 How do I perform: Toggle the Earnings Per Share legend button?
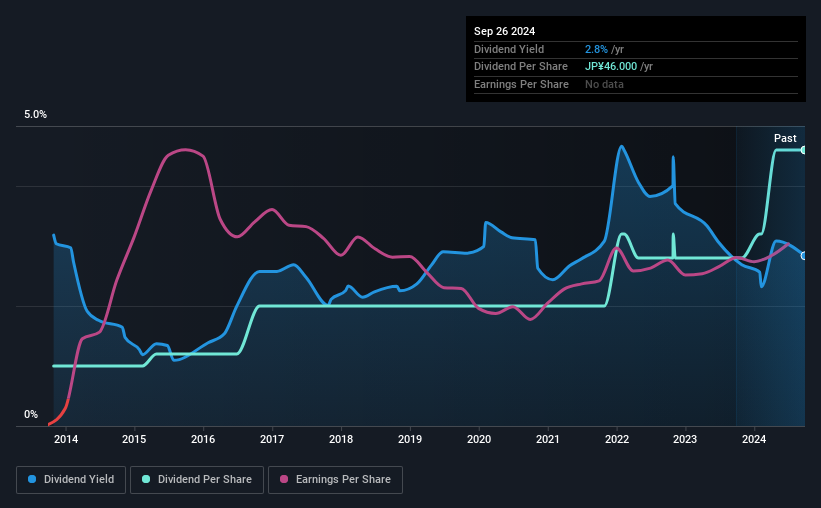point(335,480)
